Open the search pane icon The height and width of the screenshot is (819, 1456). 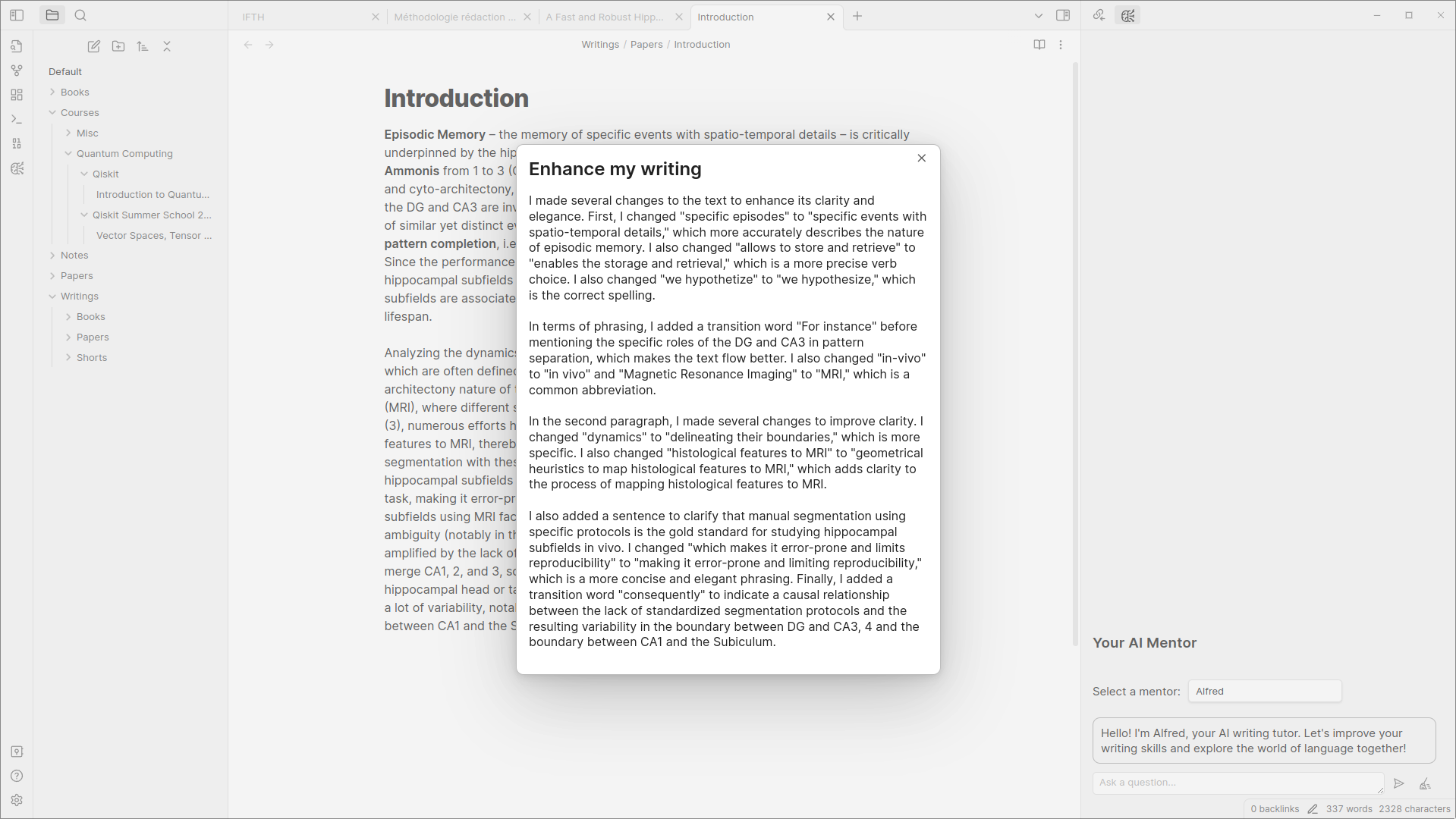pos(81,15)
